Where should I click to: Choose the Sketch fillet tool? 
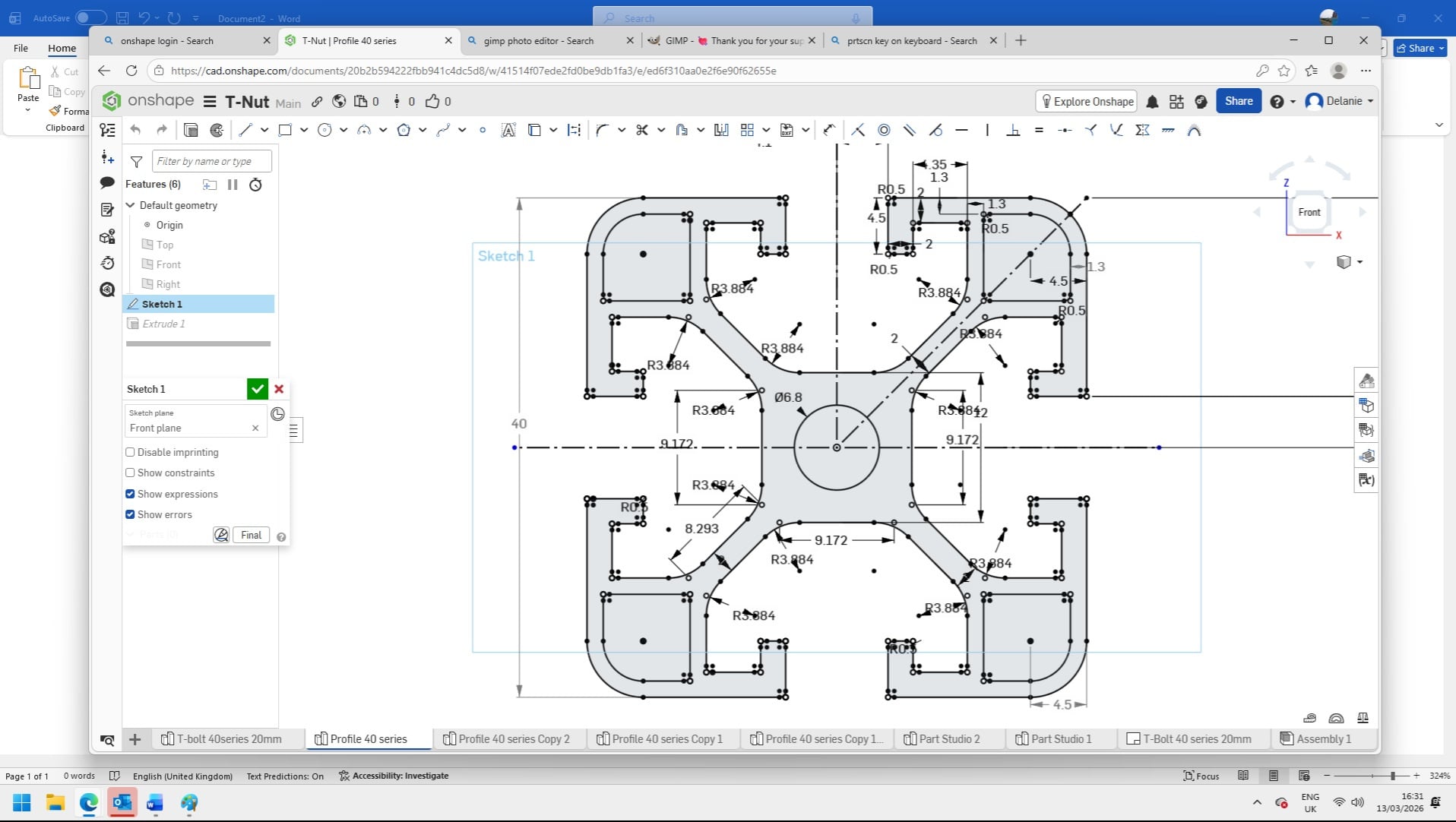(602, 130)
